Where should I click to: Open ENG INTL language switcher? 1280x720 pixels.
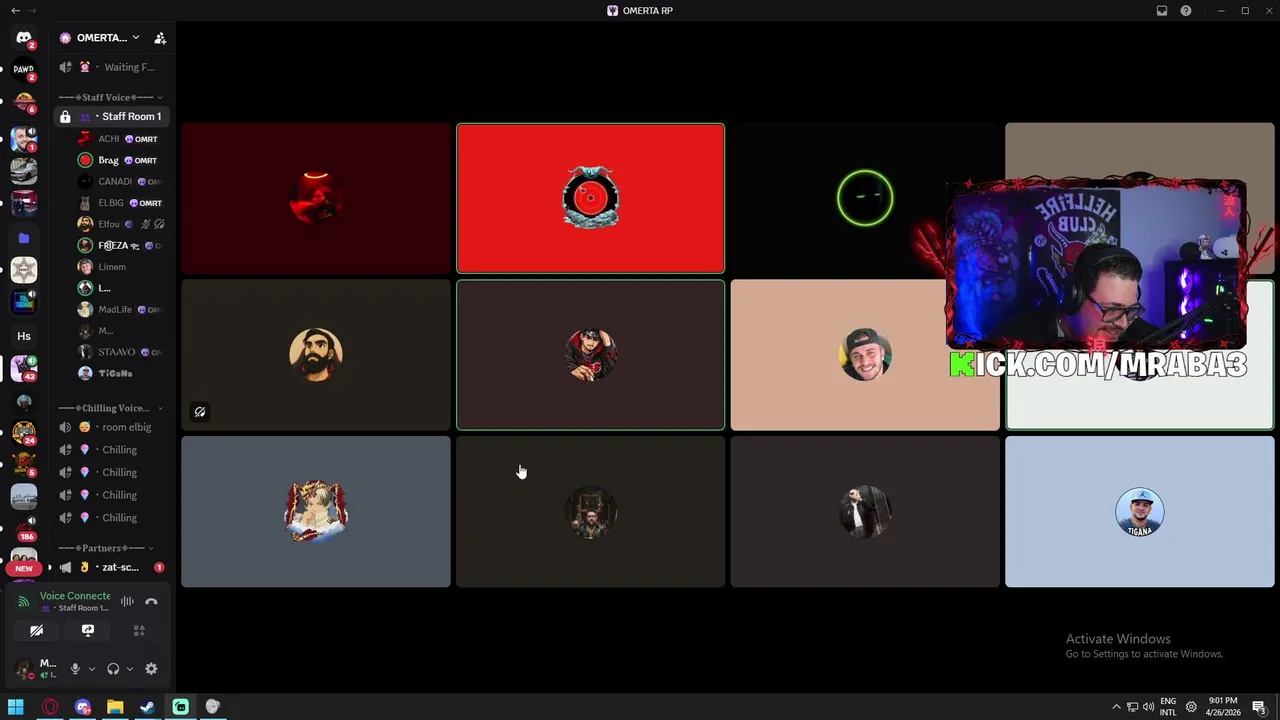coord(1168,707)
